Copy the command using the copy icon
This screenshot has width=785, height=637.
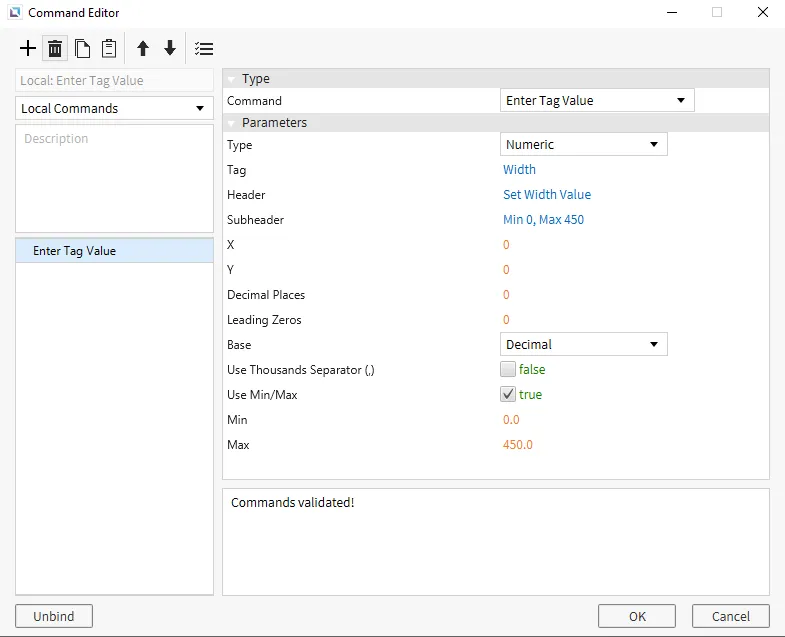coord(82,49)
